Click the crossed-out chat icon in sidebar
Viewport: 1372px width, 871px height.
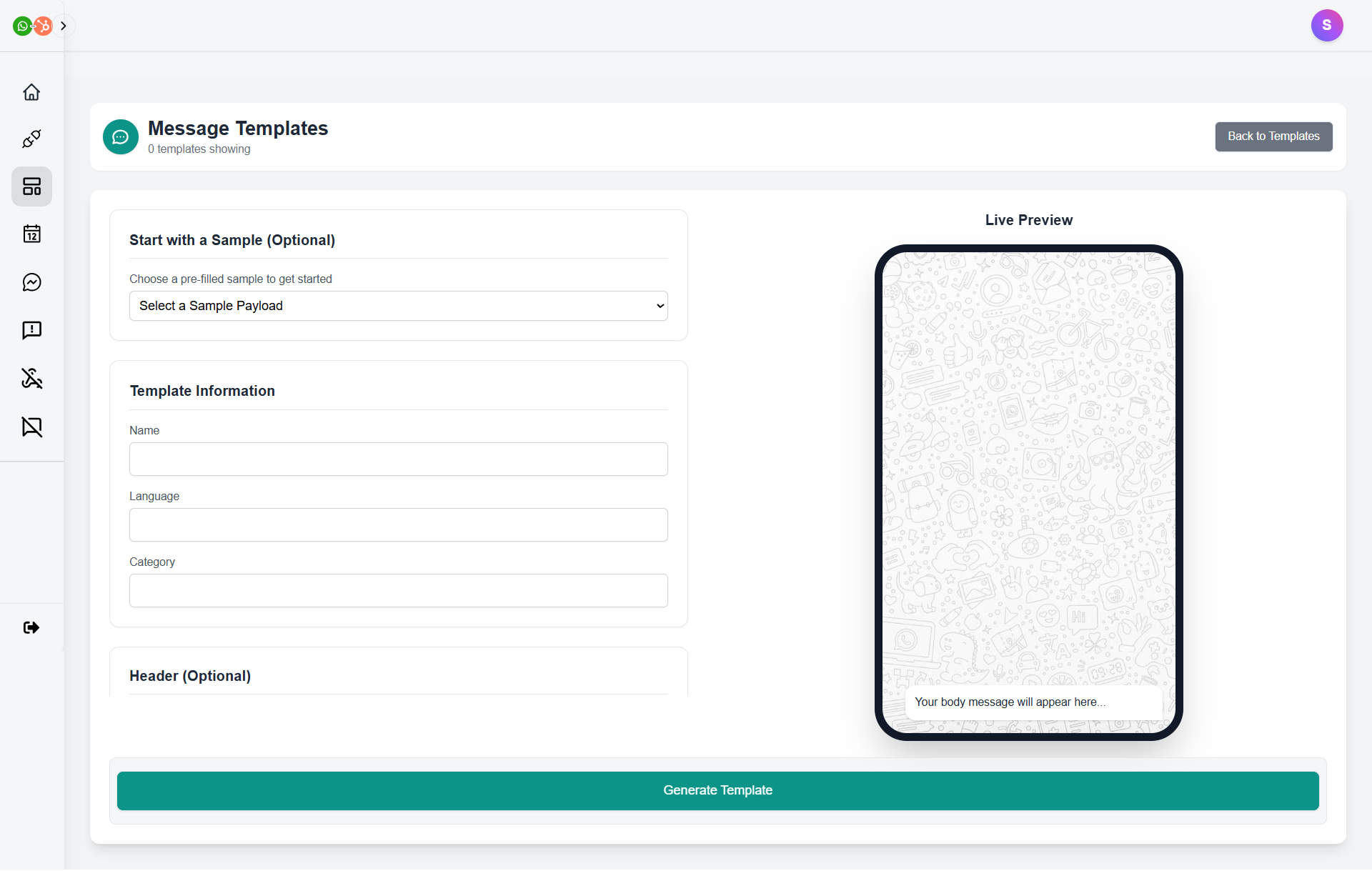31,427
